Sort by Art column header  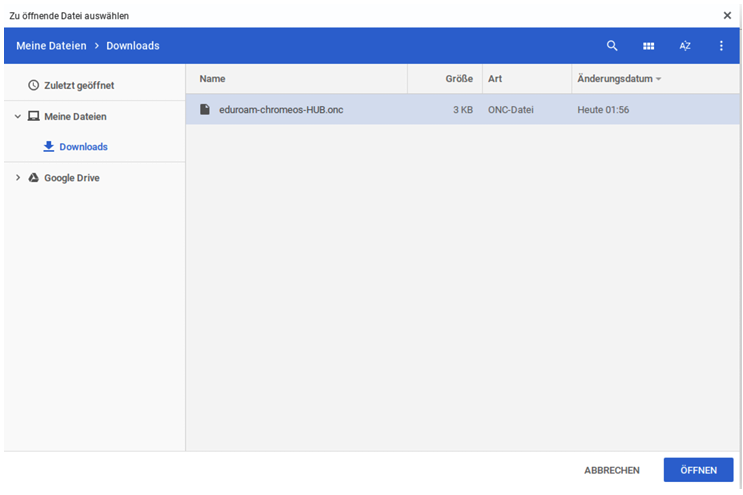[x=495, y=79]
